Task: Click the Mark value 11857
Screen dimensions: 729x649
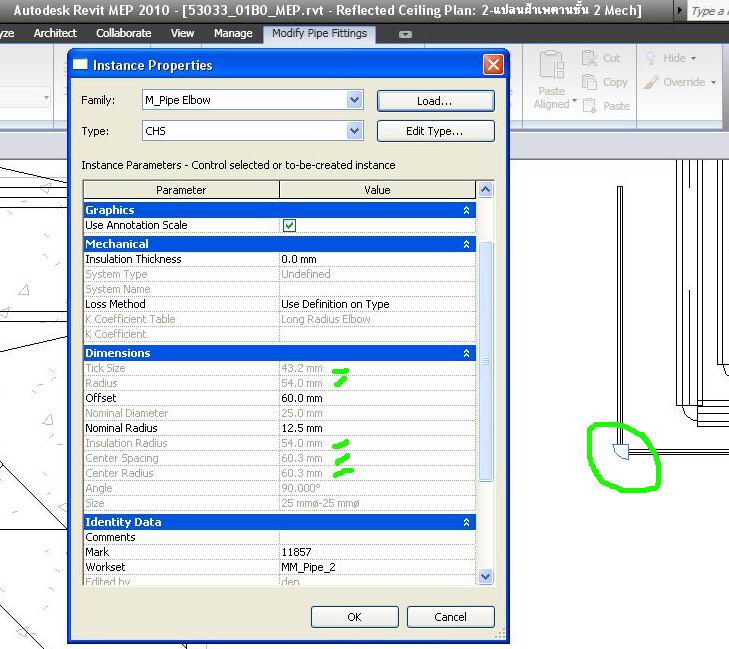Action: pyautogui.click(x=377, y=552)
